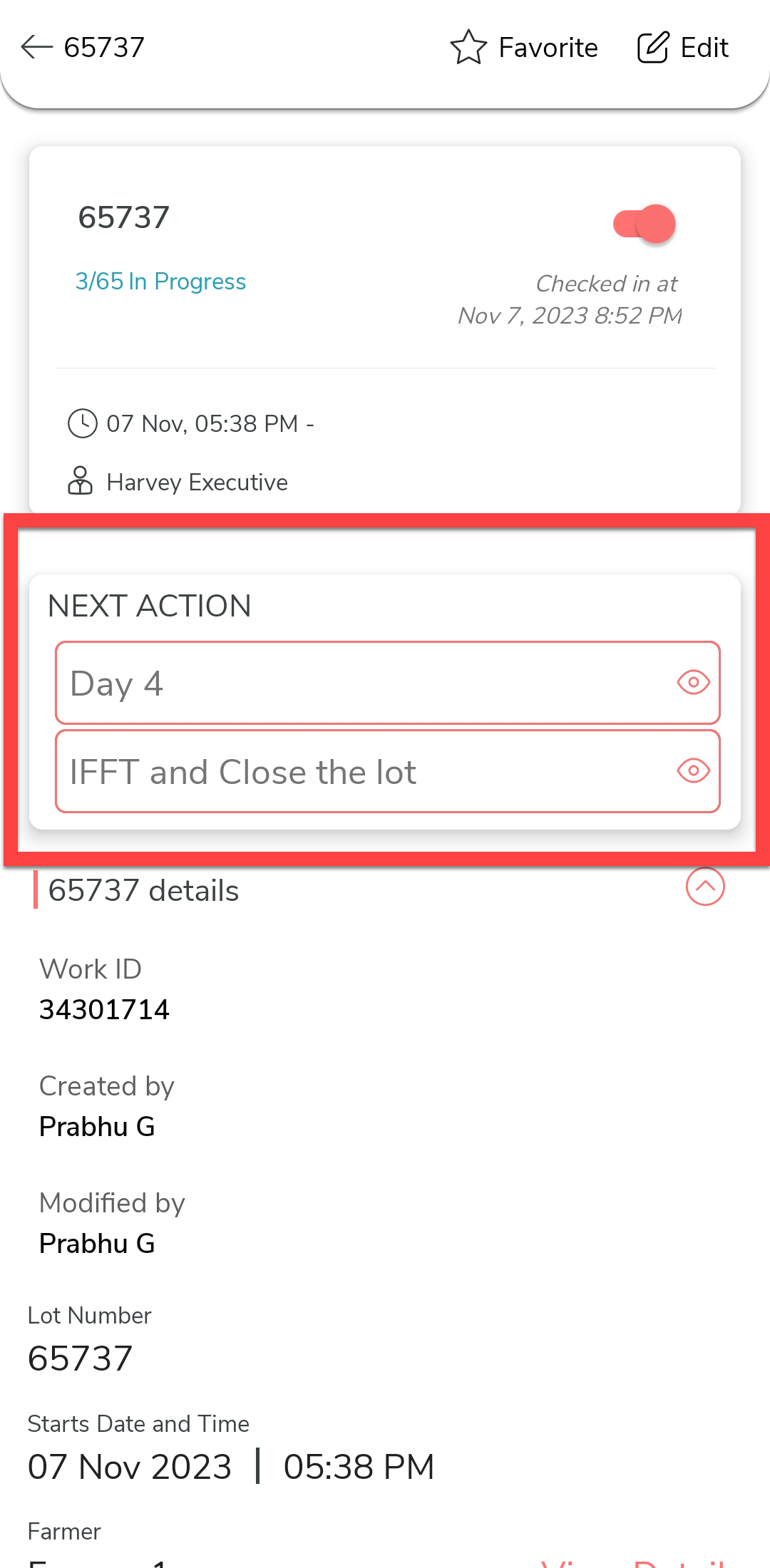Click the start time 05:38 PM
This screenshot has height=1568, width=770.
(x=359, y=1467)
